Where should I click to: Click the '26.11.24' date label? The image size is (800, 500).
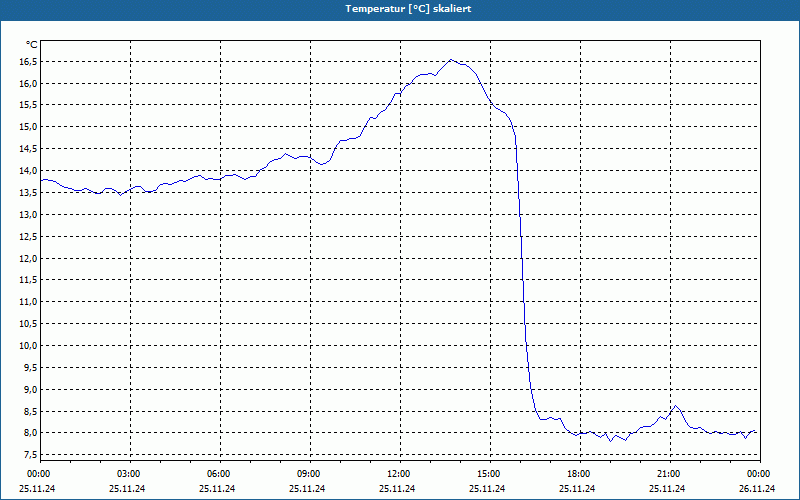click(757, 489)
